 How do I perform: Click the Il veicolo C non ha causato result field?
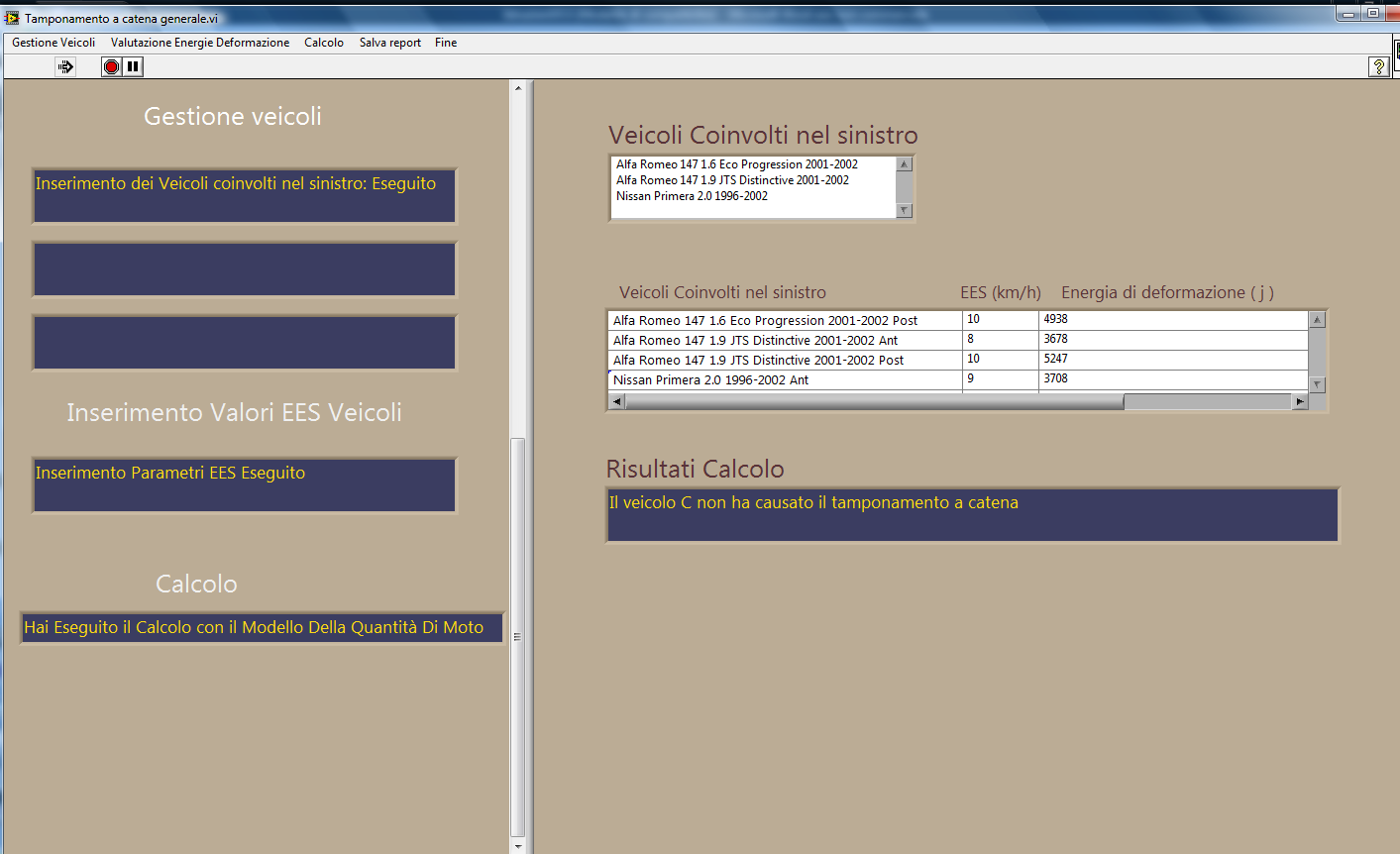(972, 515)
